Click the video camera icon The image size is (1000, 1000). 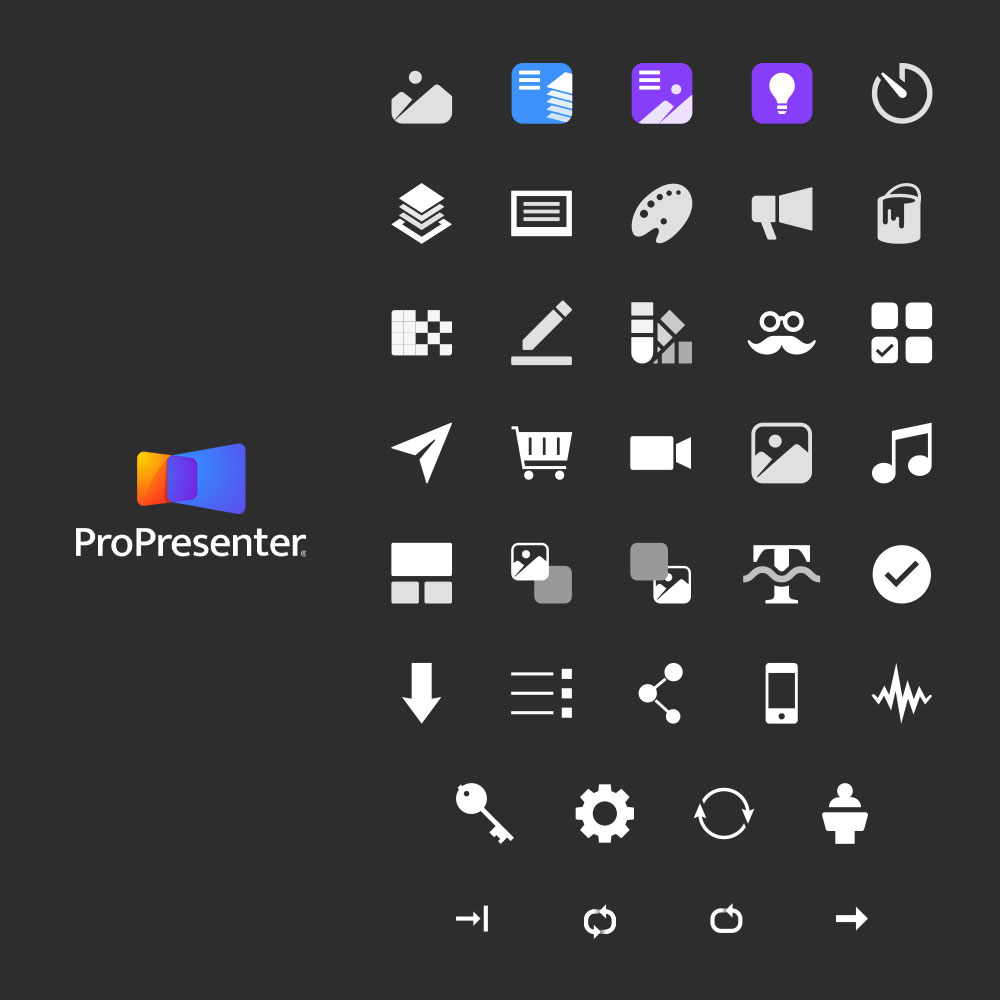click(661, 453)
